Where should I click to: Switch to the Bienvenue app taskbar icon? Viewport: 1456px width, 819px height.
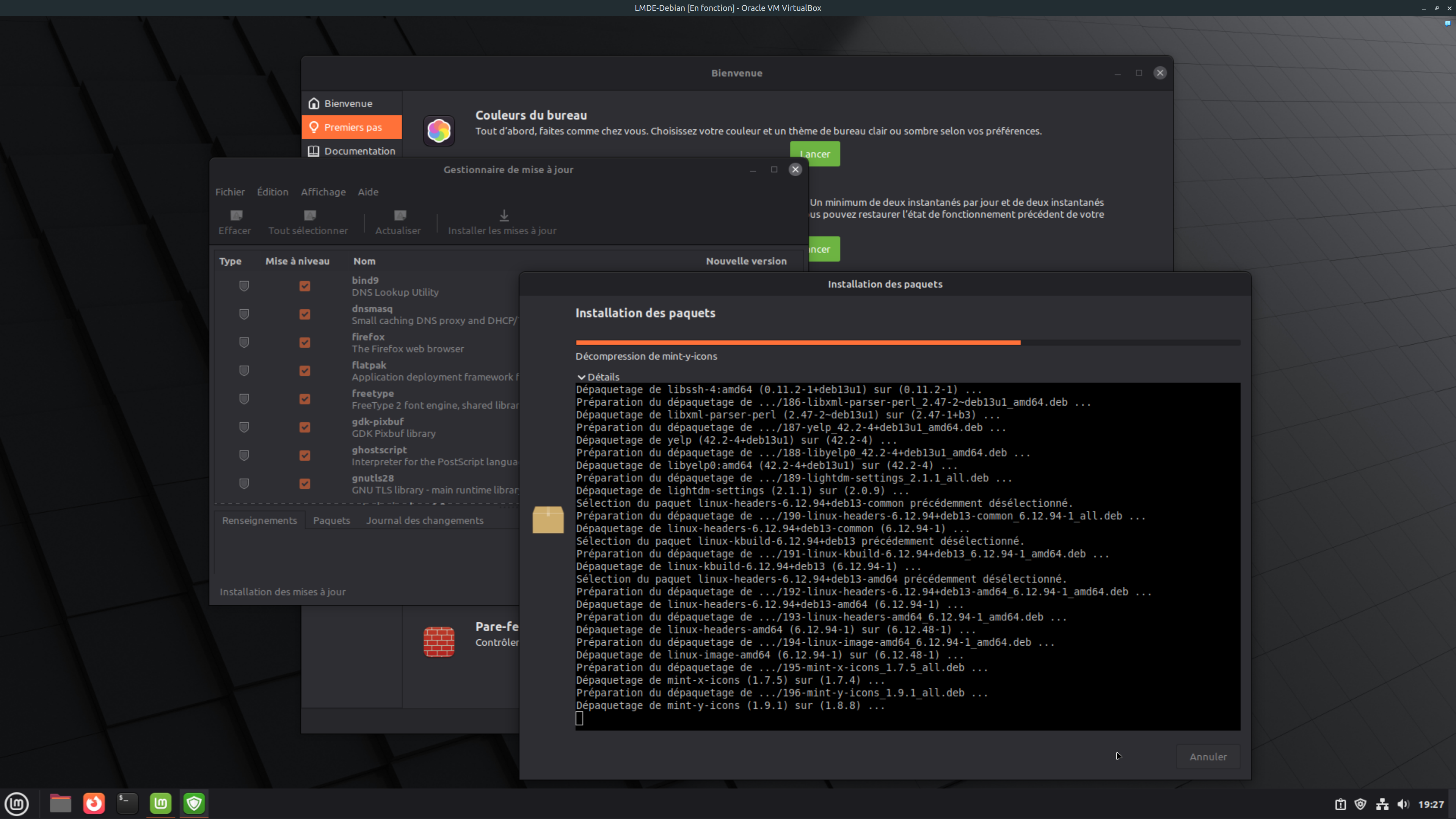click(x=160, y=803)
